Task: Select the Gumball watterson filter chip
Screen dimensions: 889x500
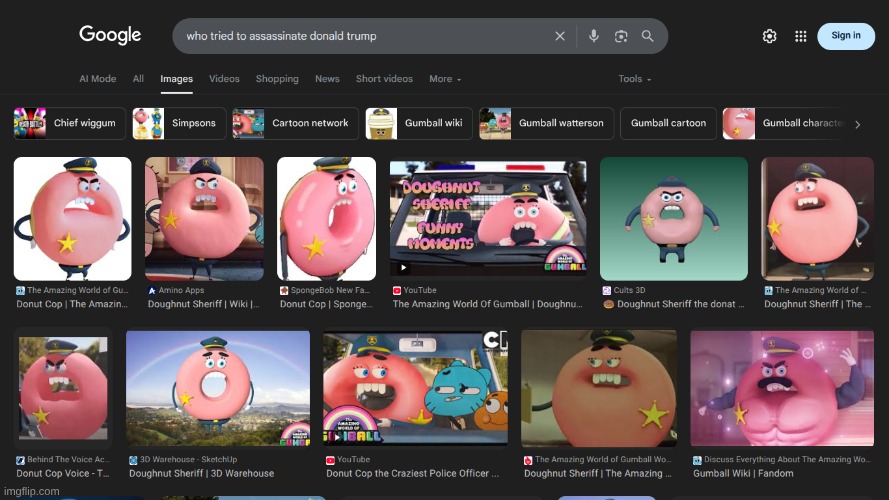Action: point(547,123)
